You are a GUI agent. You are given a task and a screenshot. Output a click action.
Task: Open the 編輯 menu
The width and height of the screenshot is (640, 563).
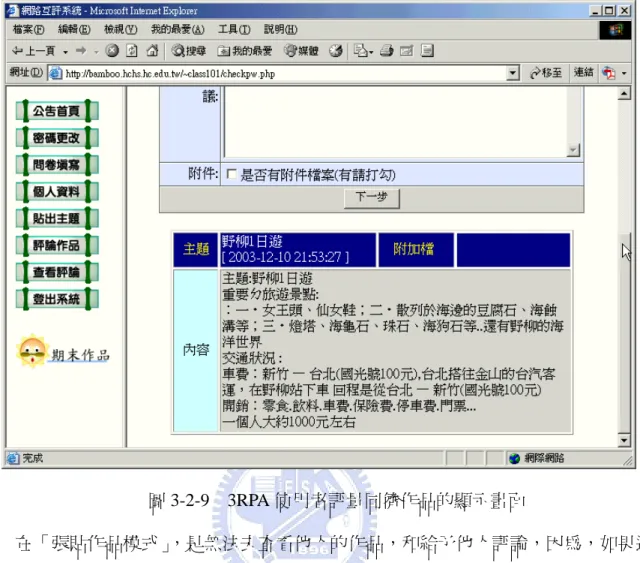pyautogui.click(x=74, y=29)
